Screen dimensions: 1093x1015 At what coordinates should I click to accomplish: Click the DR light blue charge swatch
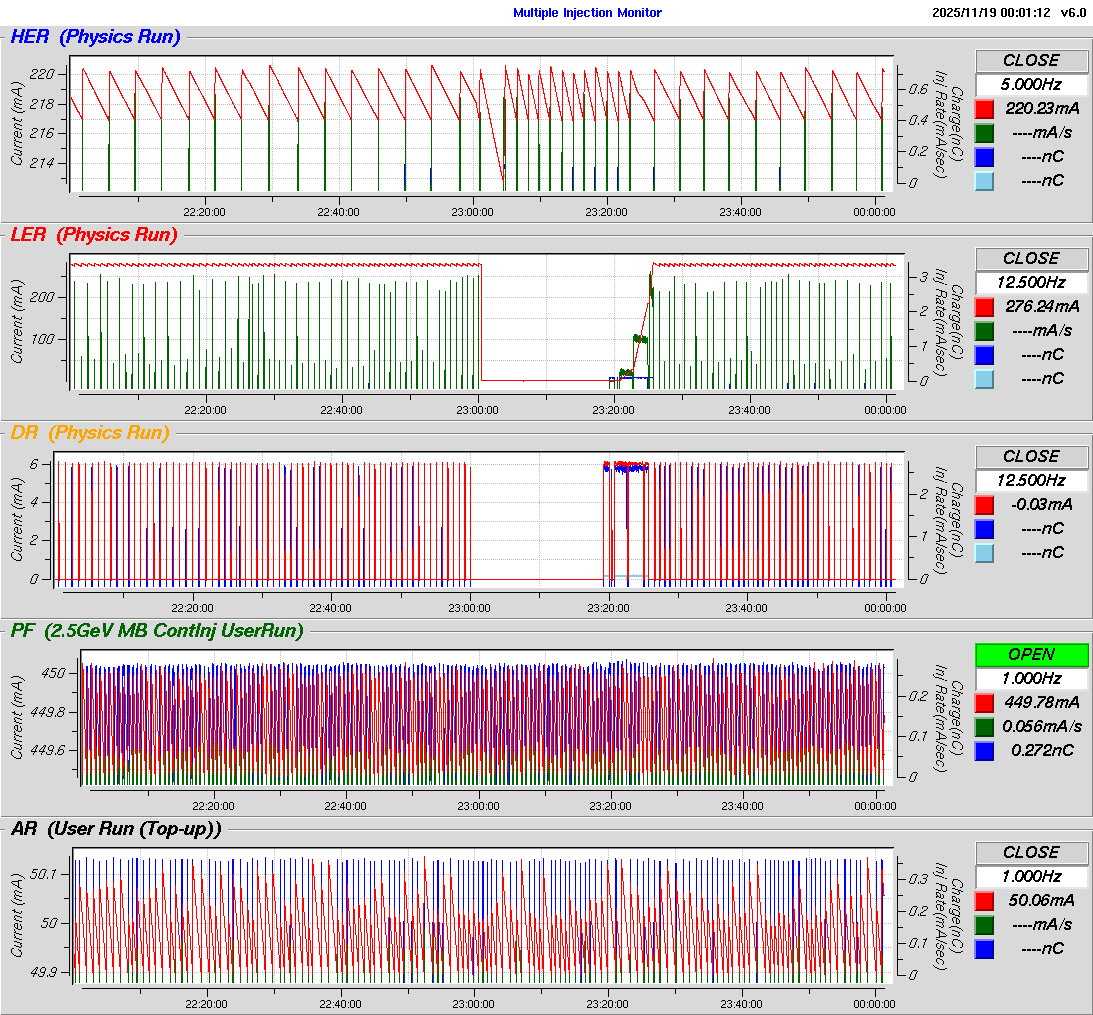(985, 553)
